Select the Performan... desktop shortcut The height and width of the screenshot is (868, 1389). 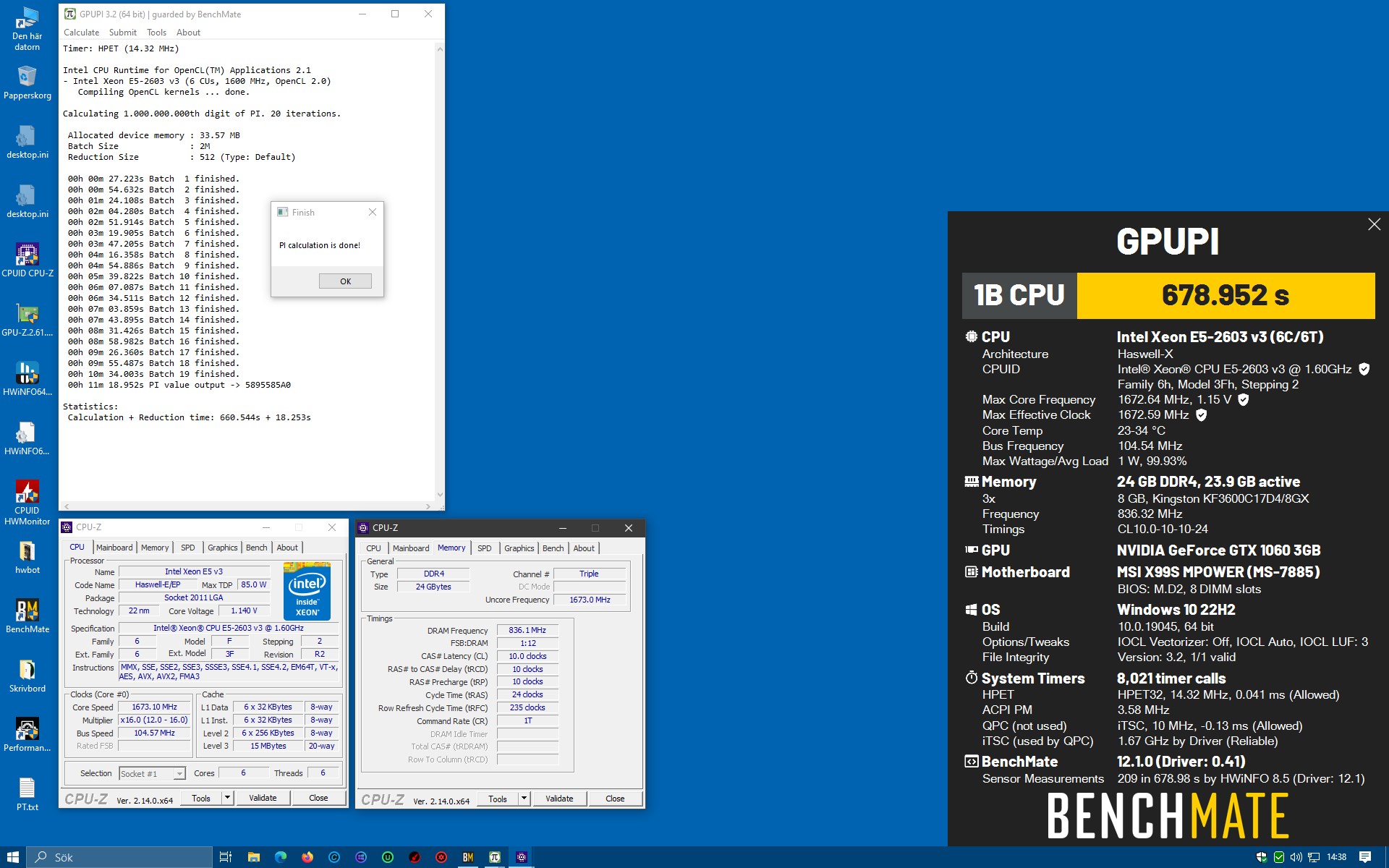tap(27, 735)
